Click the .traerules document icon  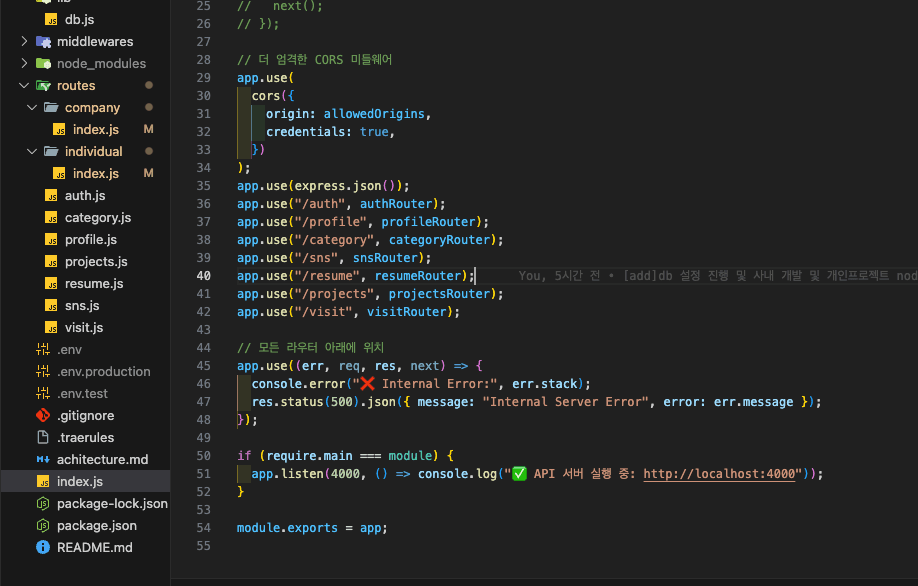click(x=43, y=437)
